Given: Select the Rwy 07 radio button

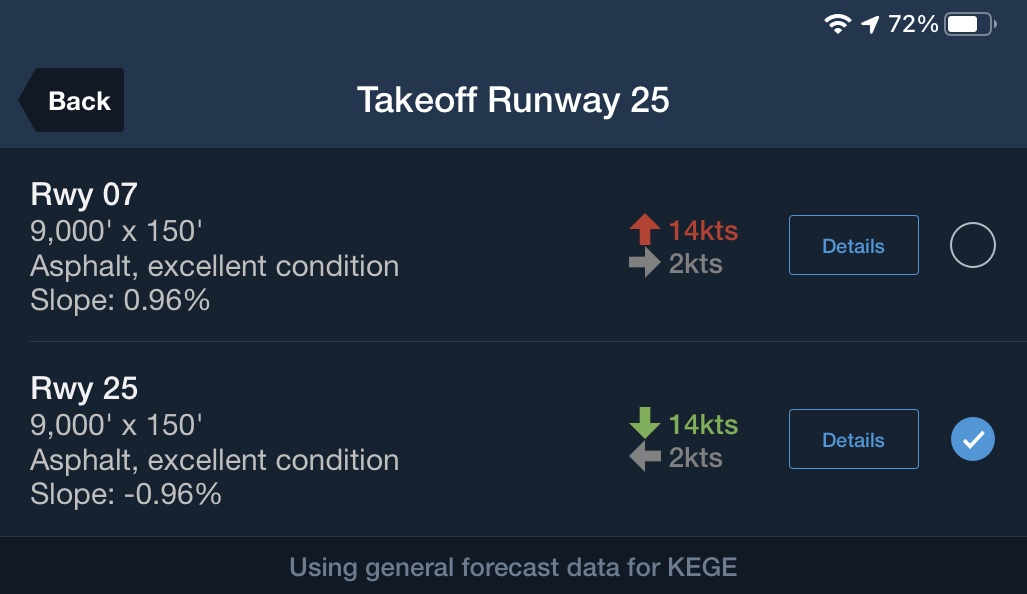Looking at the screenshot, I should point(972,245).
